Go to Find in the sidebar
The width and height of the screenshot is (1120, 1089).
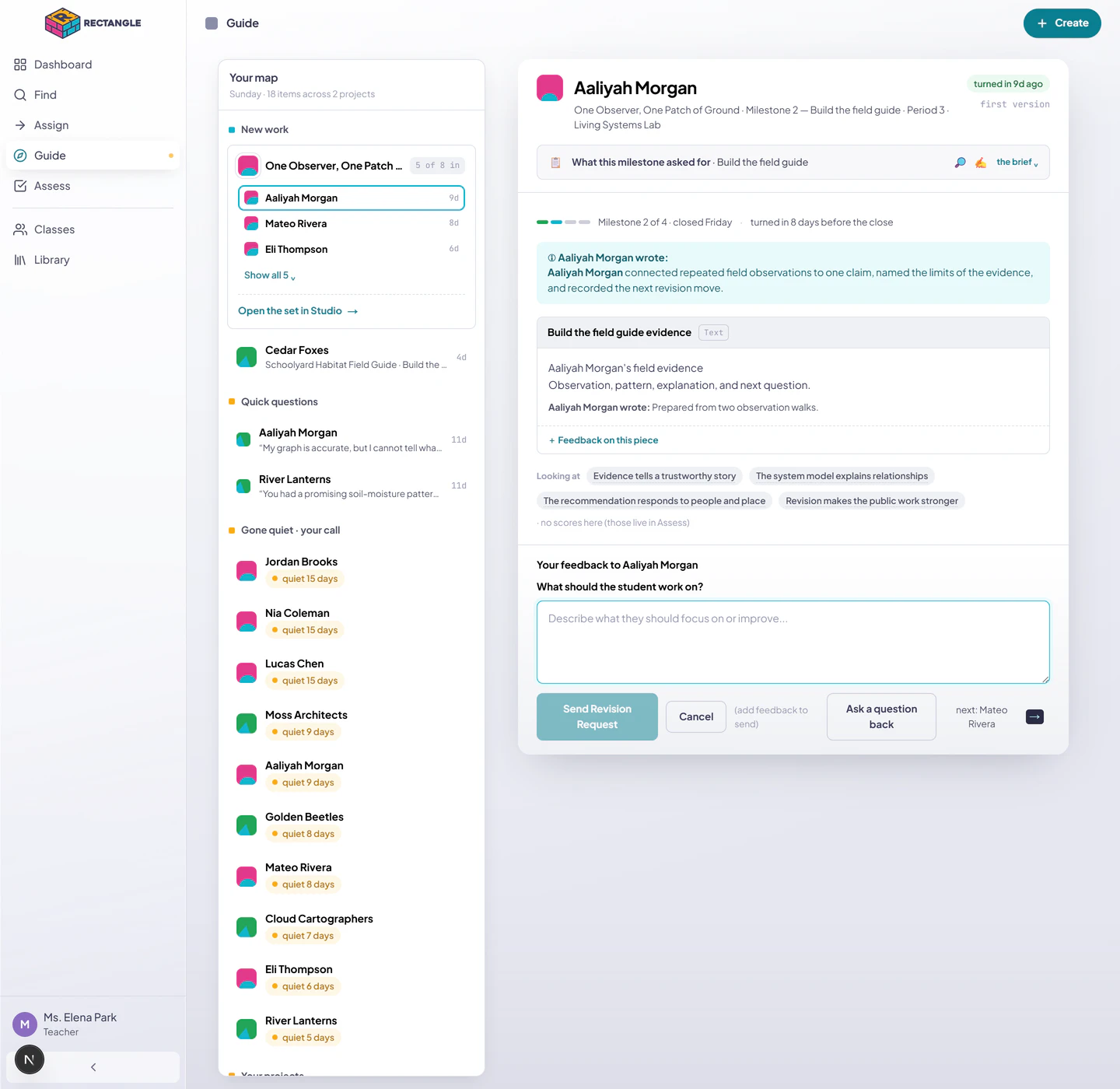click(x=93, y=95)
